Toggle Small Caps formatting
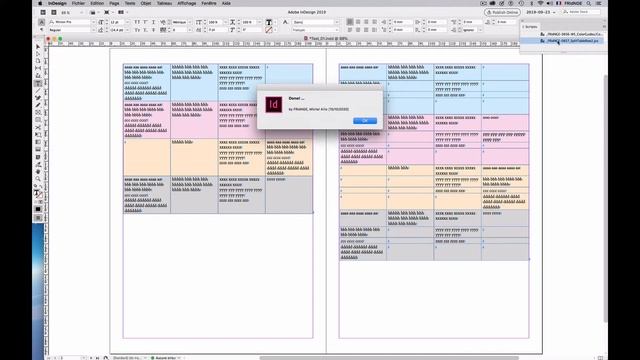The height and width of the screenshot is (360, 640). (x=137, y=30)
